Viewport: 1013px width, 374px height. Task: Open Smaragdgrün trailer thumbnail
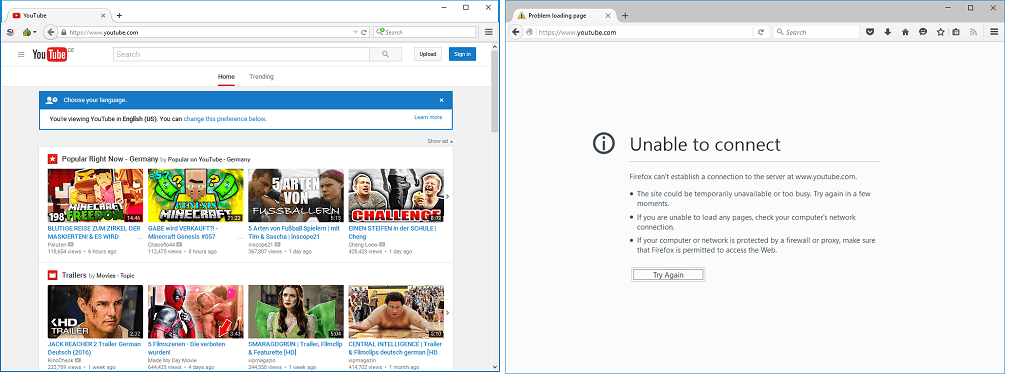click(x=296, y=312)
